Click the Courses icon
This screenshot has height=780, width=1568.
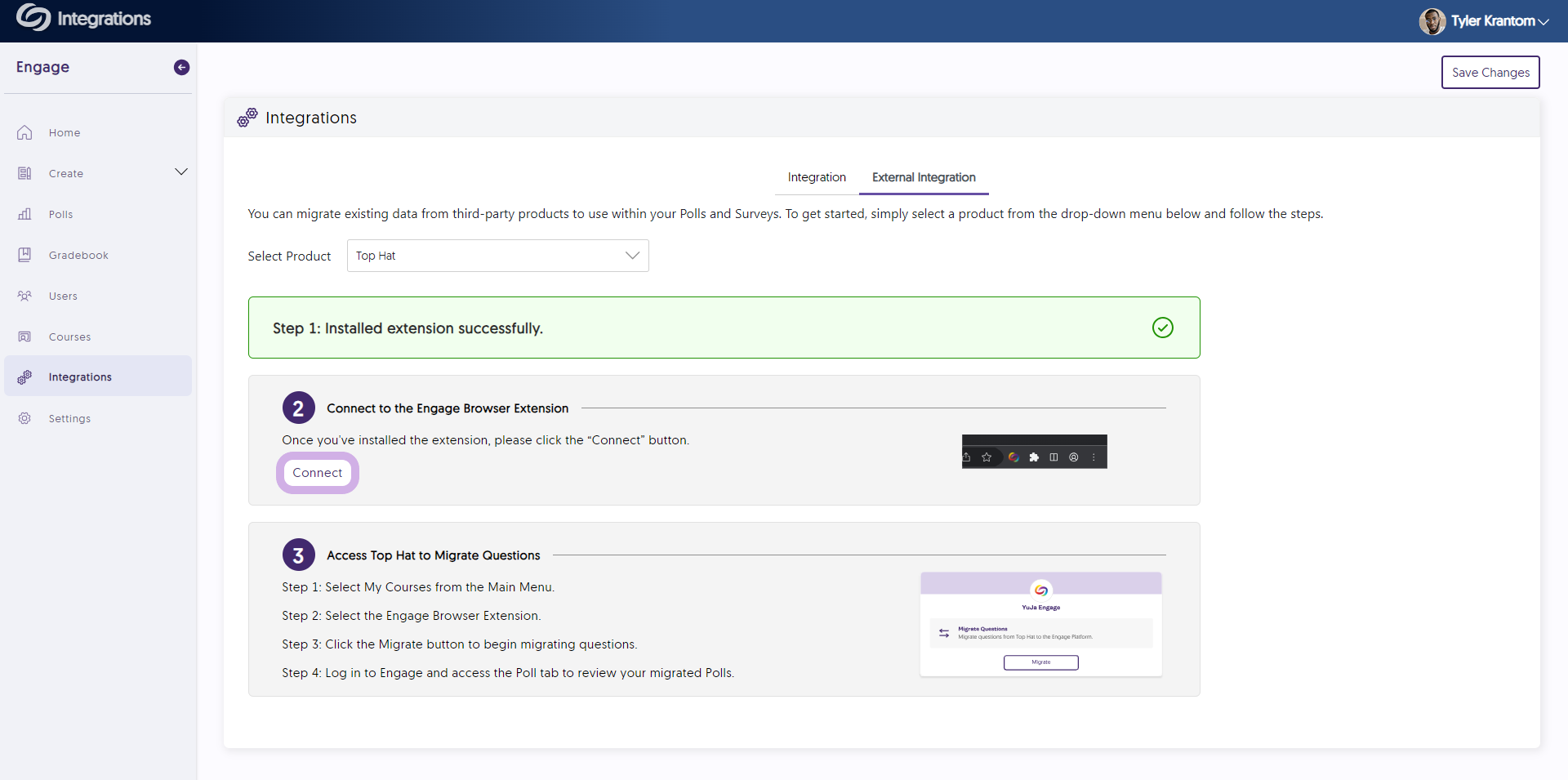click(24, 337)
